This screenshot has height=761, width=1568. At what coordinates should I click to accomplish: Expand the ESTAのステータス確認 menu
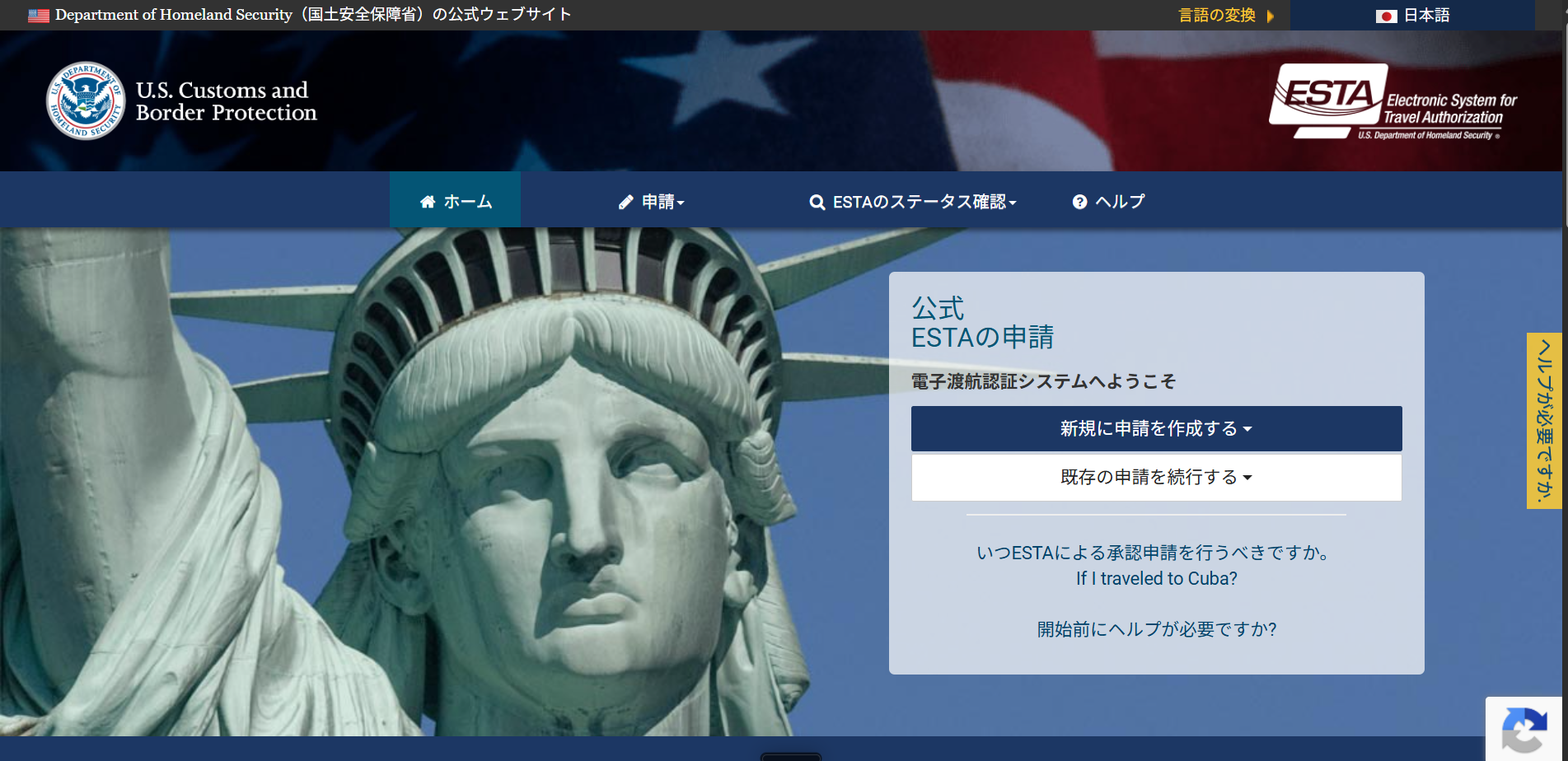tap(913, 202)
